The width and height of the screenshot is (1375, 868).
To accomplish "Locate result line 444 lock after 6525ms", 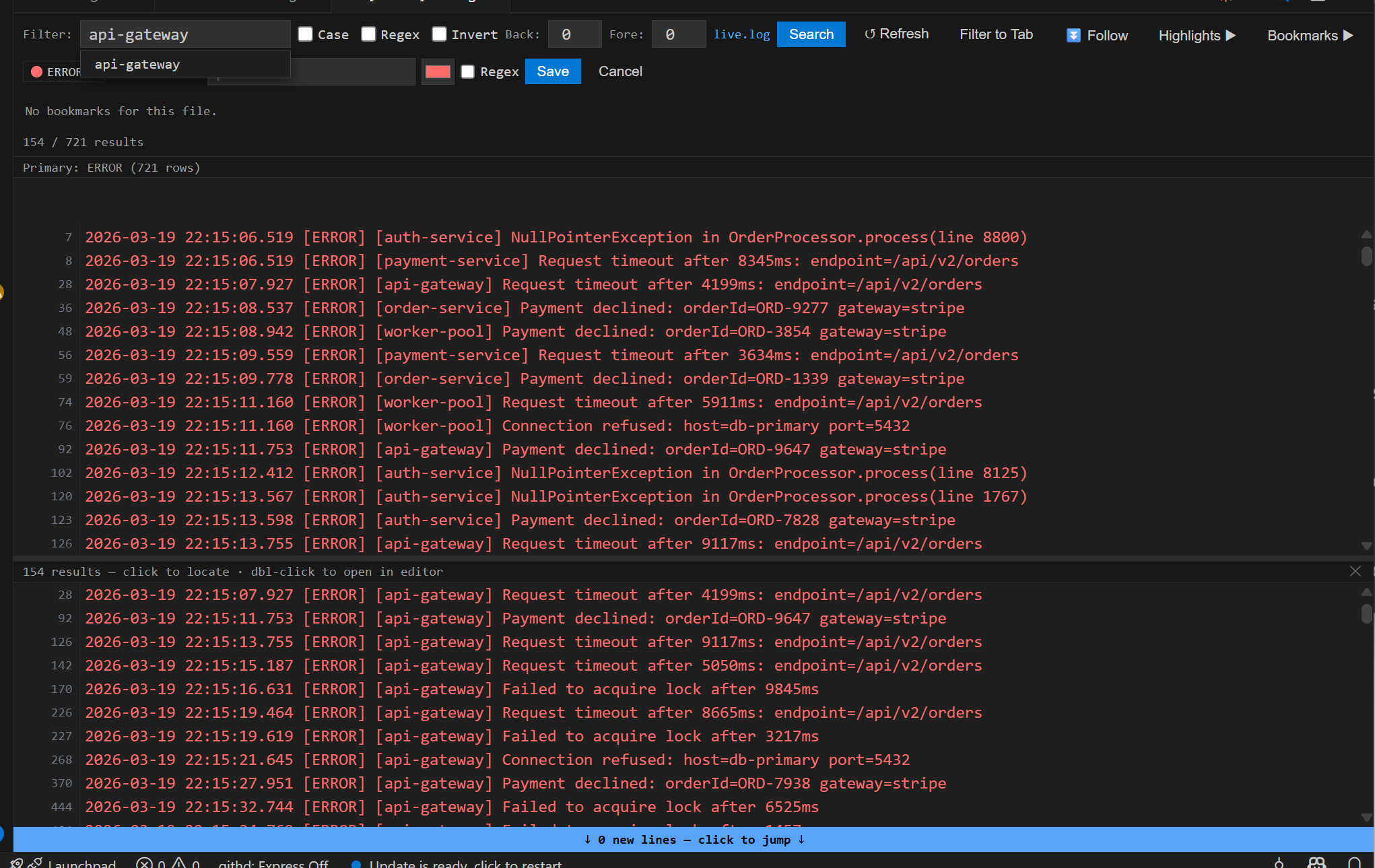I will (x=687, y=807).
